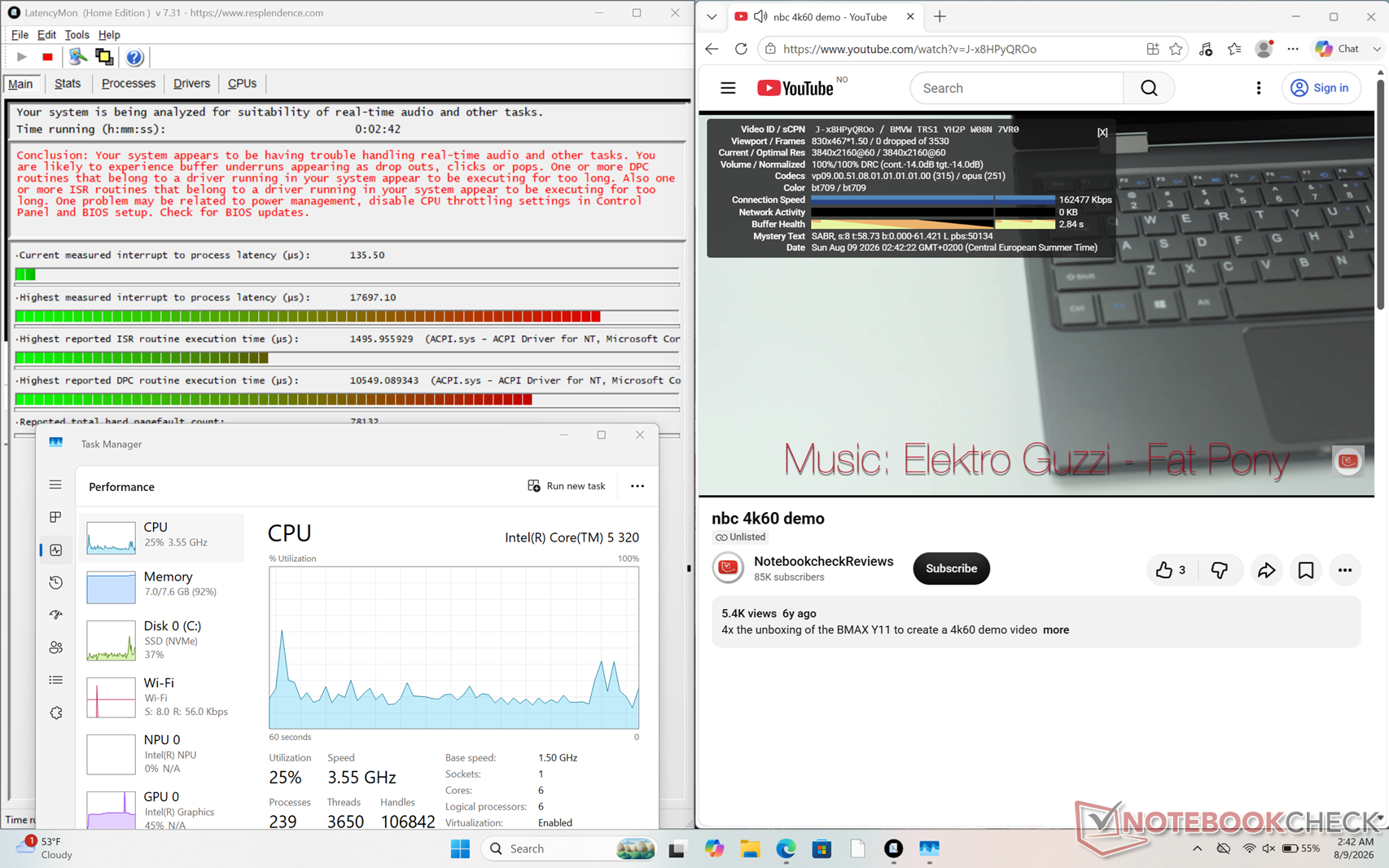Viewport: 1389px width, 868px height.
Task: Open NotebookcheckReviews channel name link
Action: coord(823,561)
